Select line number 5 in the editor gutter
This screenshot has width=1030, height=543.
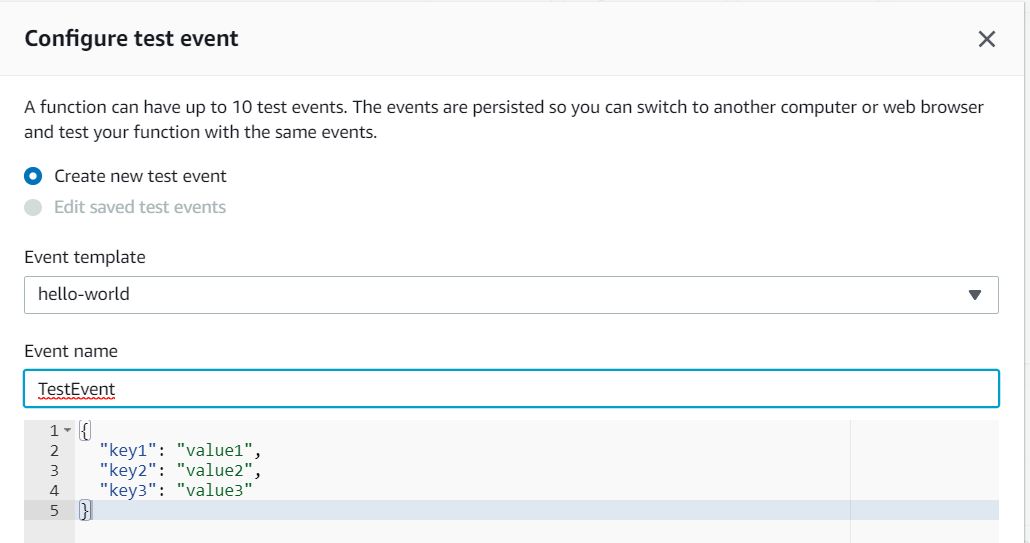(x=54, y=510)
